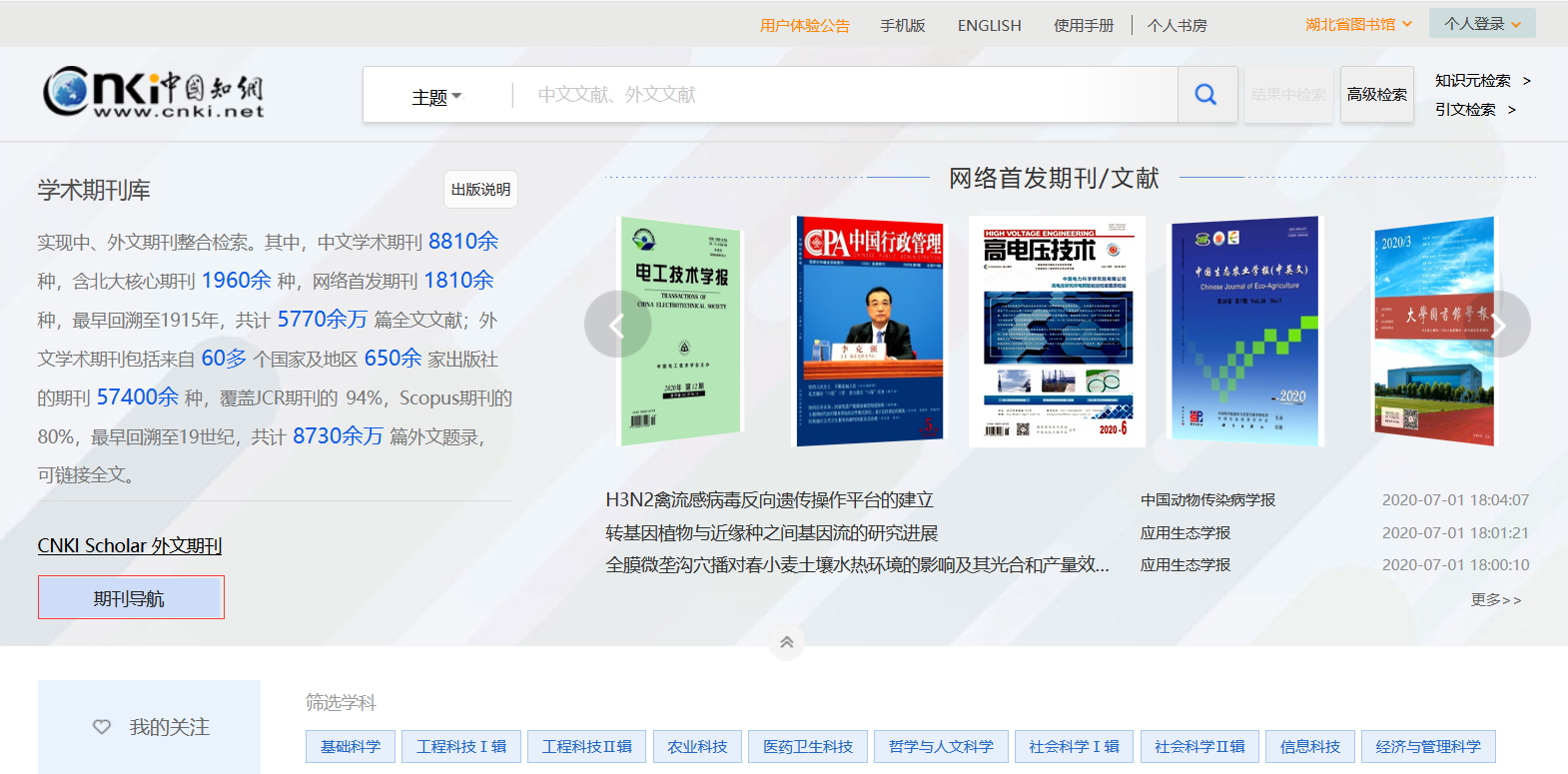The width and height of the screenshot is (1568, 774).
Task: Show previous journal covers with left arrow
Action: 617,325
